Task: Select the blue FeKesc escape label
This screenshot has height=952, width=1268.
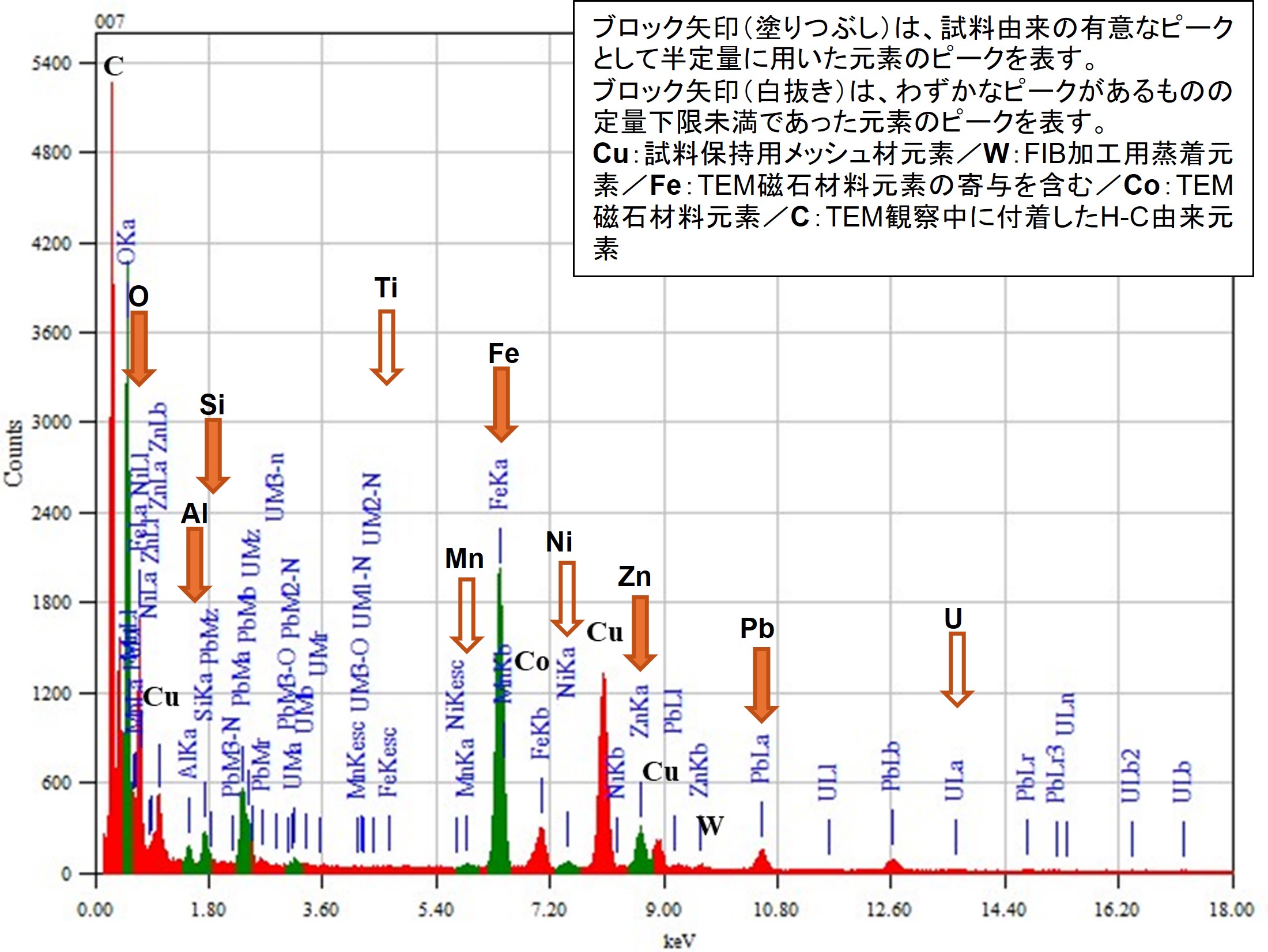Action: coord(387,761)
